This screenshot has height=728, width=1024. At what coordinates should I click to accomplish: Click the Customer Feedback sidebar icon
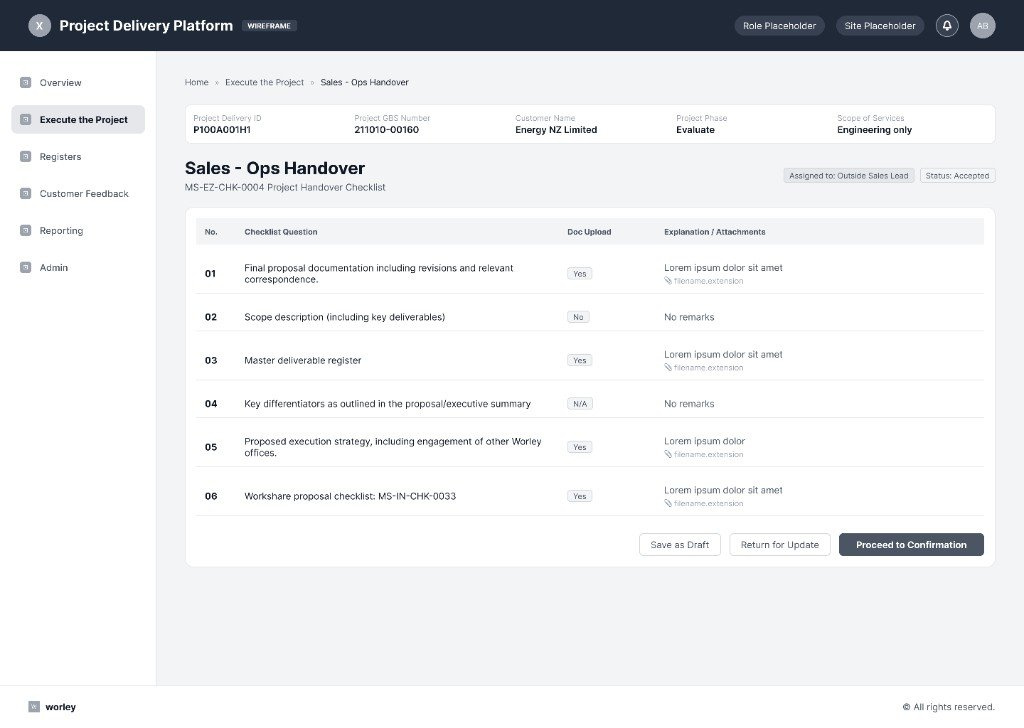[x=25, y=193]
